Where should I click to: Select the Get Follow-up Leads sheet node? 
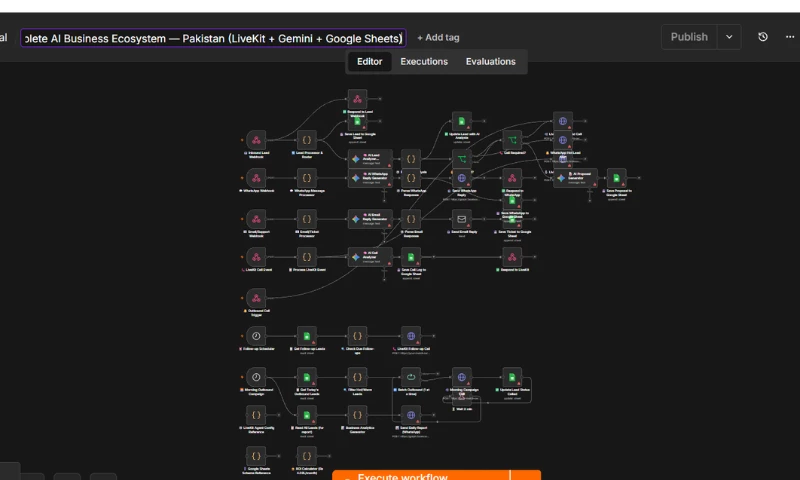click(x=307, y=336)
